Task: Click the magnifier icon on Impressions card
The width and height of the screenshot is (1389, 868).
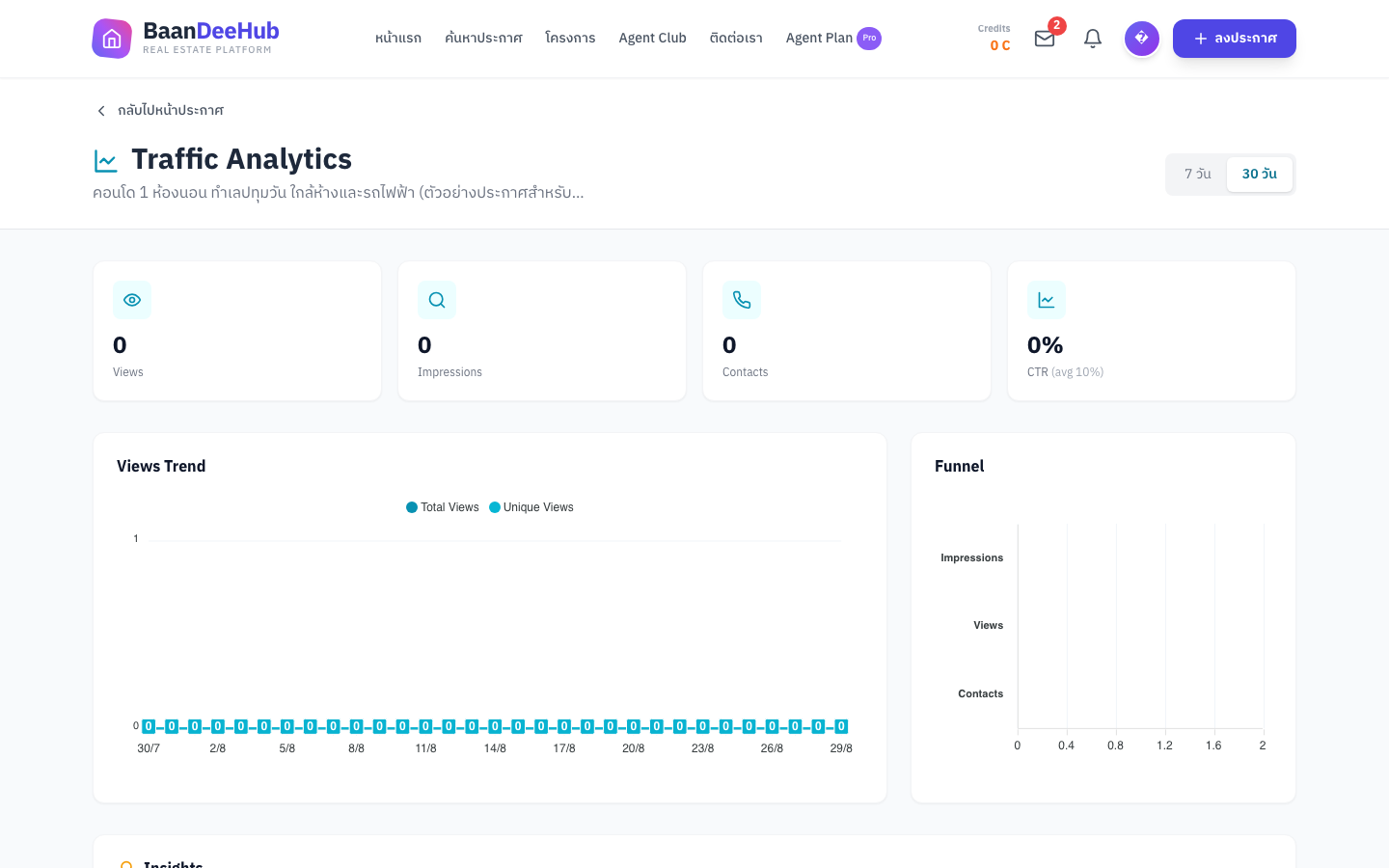Action: (x=437, y=300)
